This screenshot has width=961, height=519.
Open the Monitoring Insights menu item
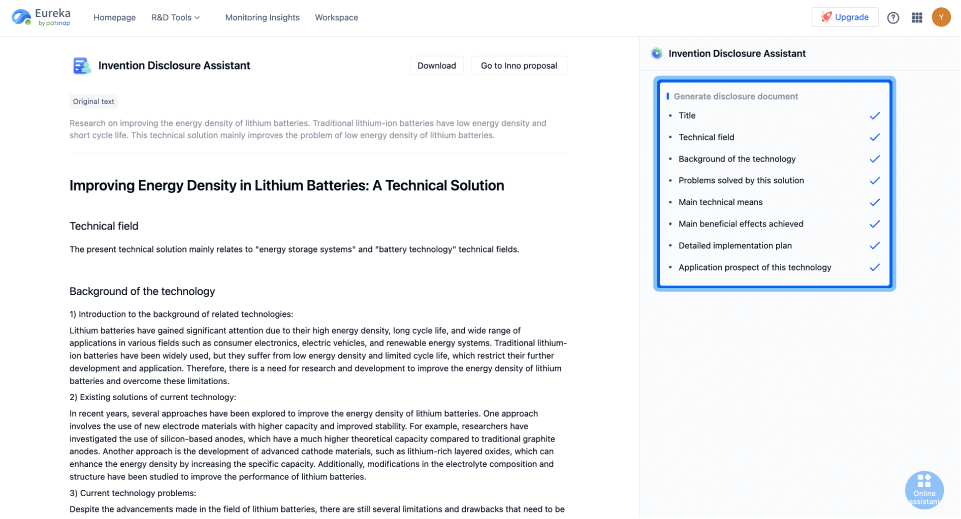pos(262,18)
